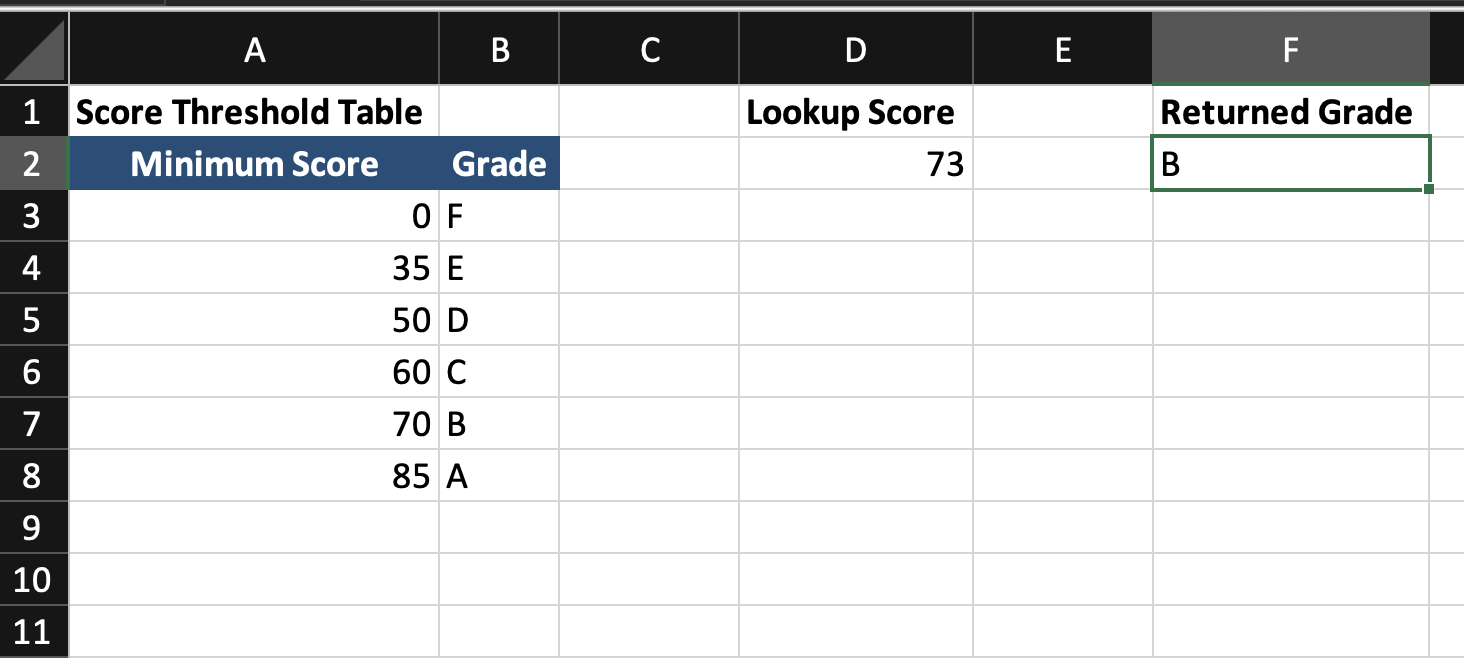Click the row 8 header
Viewport: 1464px width, 658px height.
(x=33, y=476)
